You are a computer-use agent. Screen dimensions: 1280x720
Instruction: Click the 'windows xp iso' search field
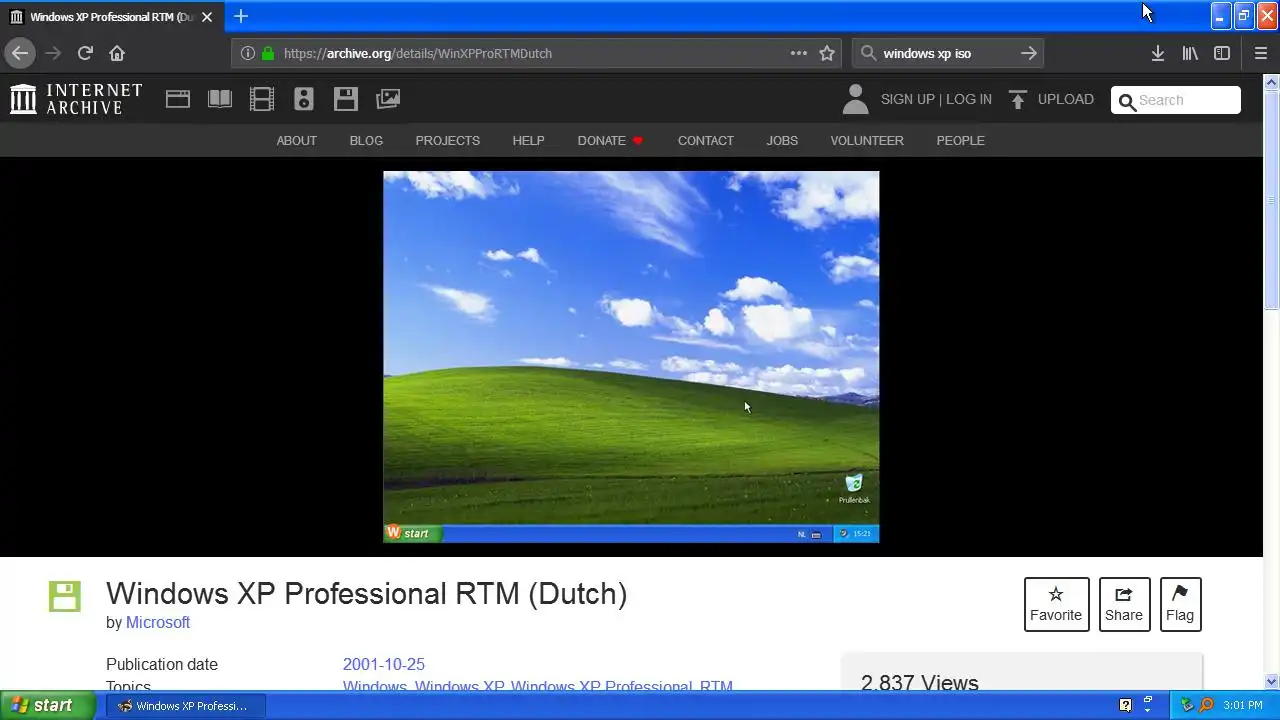click(948, 53)
